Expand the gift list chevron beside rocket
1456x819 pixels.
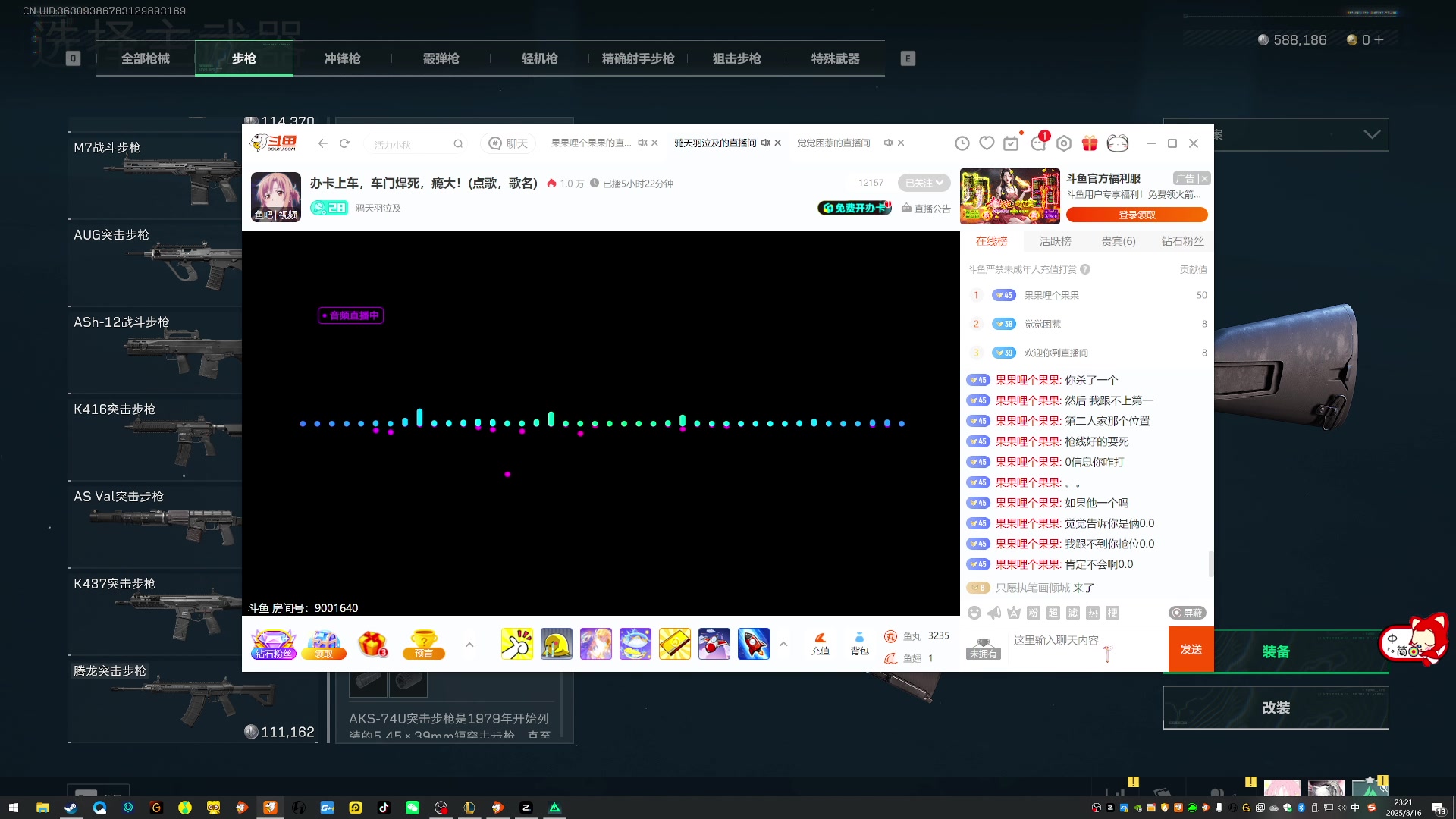[783, 645]
